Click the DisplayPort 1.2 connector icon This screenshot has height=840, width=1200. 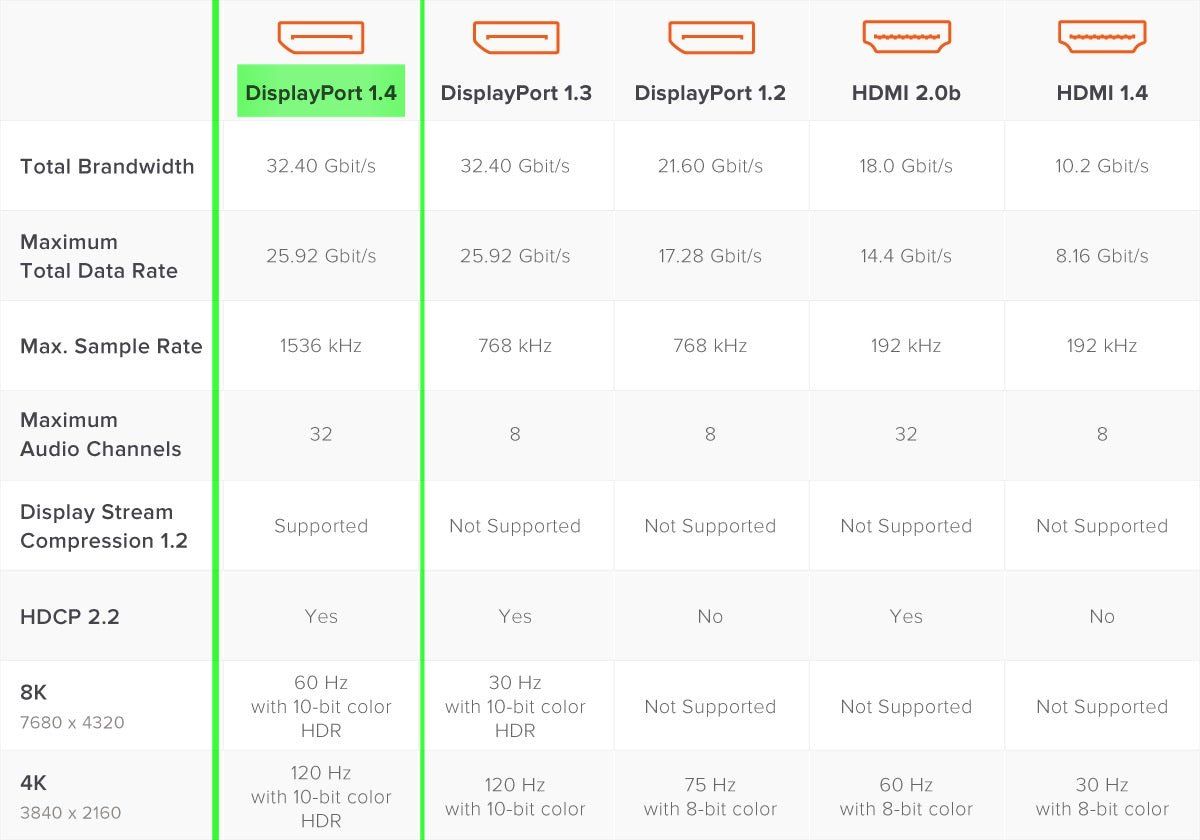pos(710,37)
